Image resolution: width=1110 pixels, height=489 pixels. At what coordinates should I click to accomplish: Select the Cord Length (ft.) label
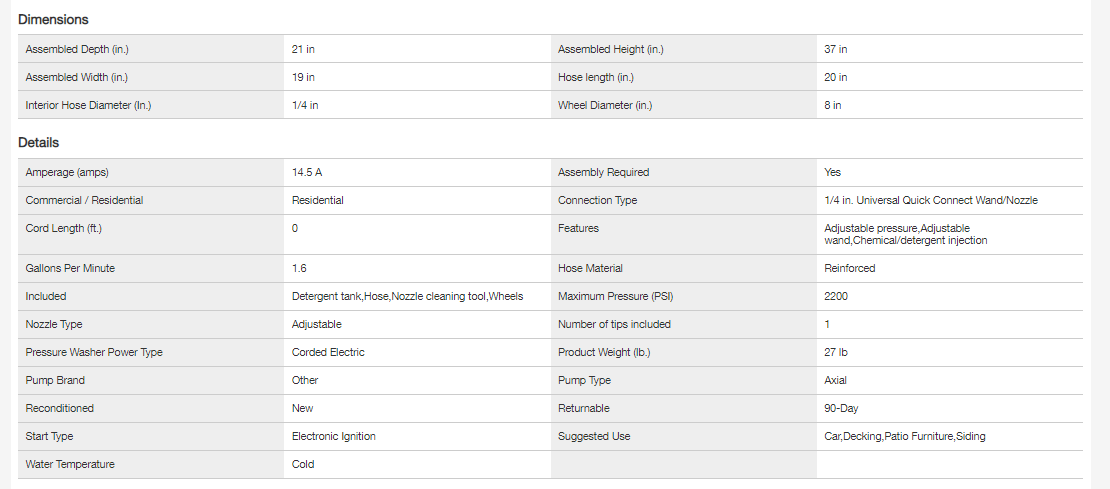(64, 228)
